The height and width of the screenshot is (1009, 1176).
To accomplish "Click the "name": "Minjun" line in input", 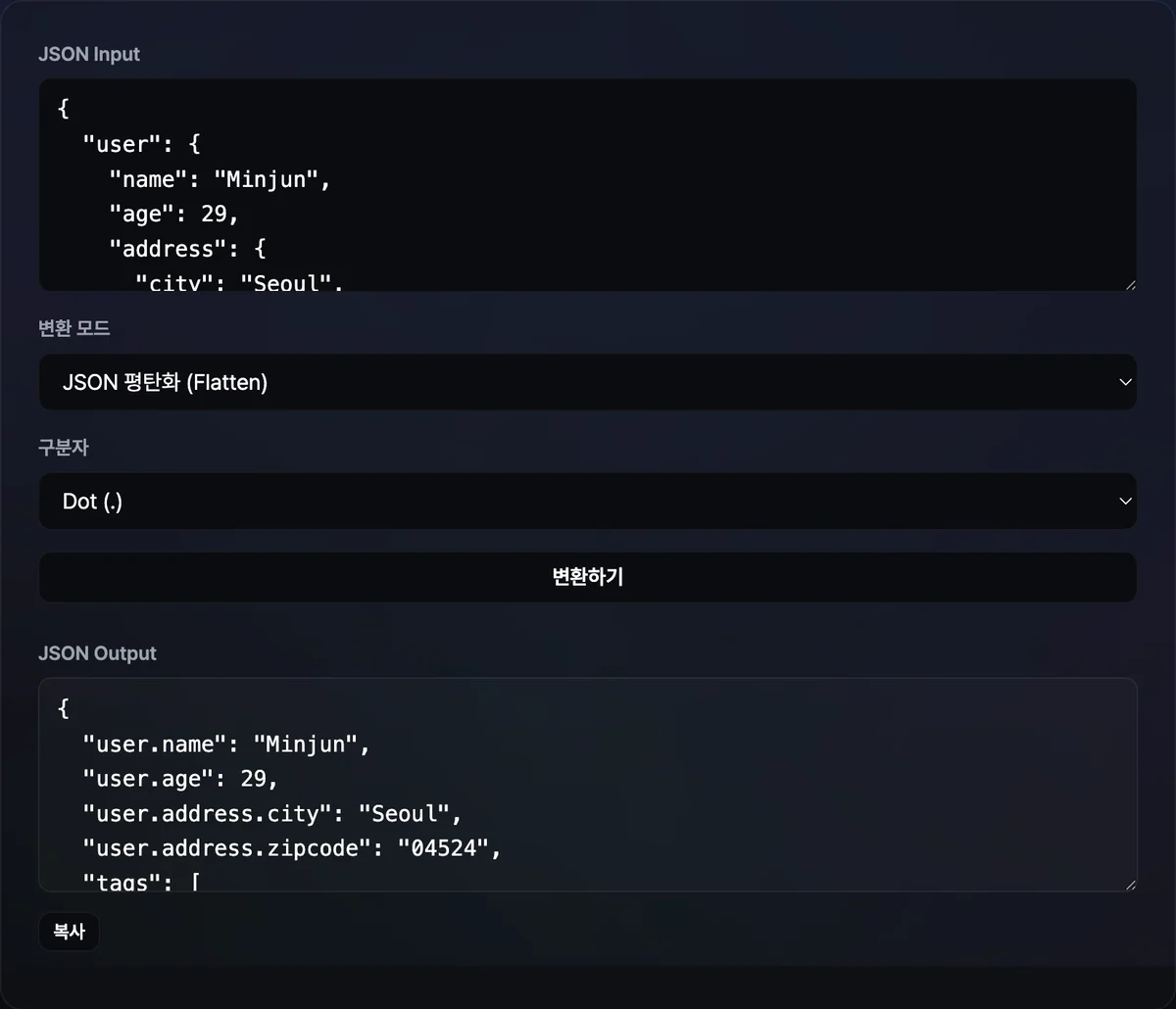I will pyautogui.click(x=220, y=179).
